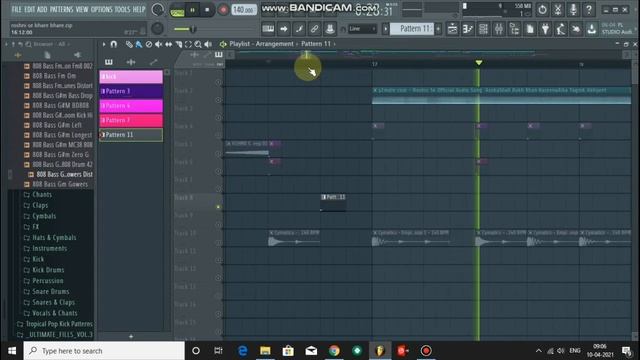Select the playlist mute tool

coord(158,44)
